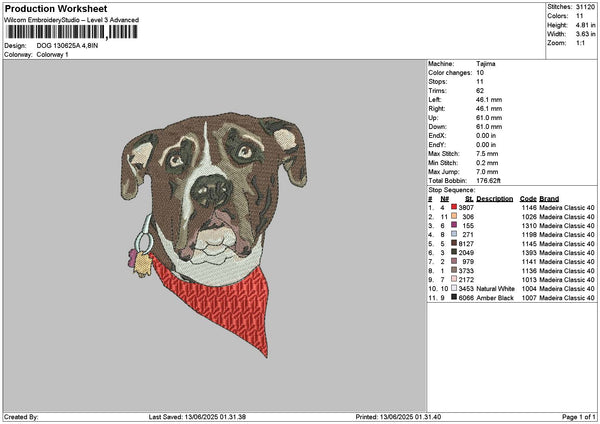
Task: Click the 'Description' column header
Action: tap(494, 199)
